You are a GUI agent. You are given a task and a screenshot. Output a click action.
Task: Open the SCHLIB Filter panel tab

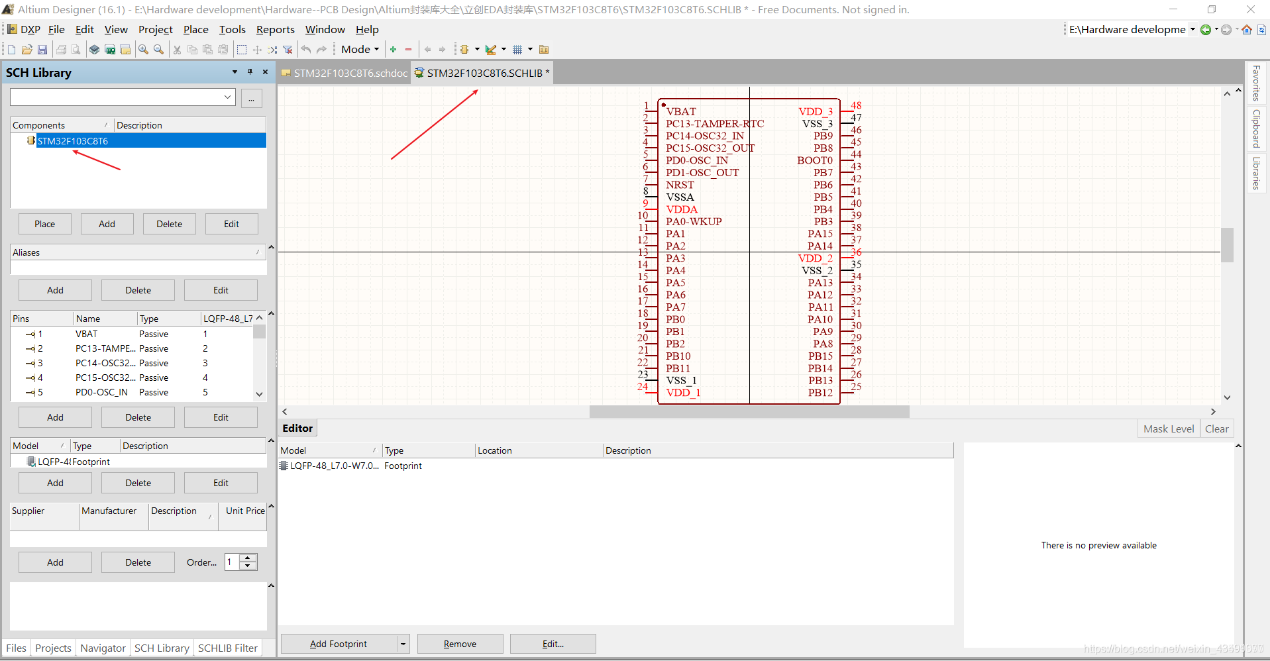pyautogui.click(x=227, y=648)
